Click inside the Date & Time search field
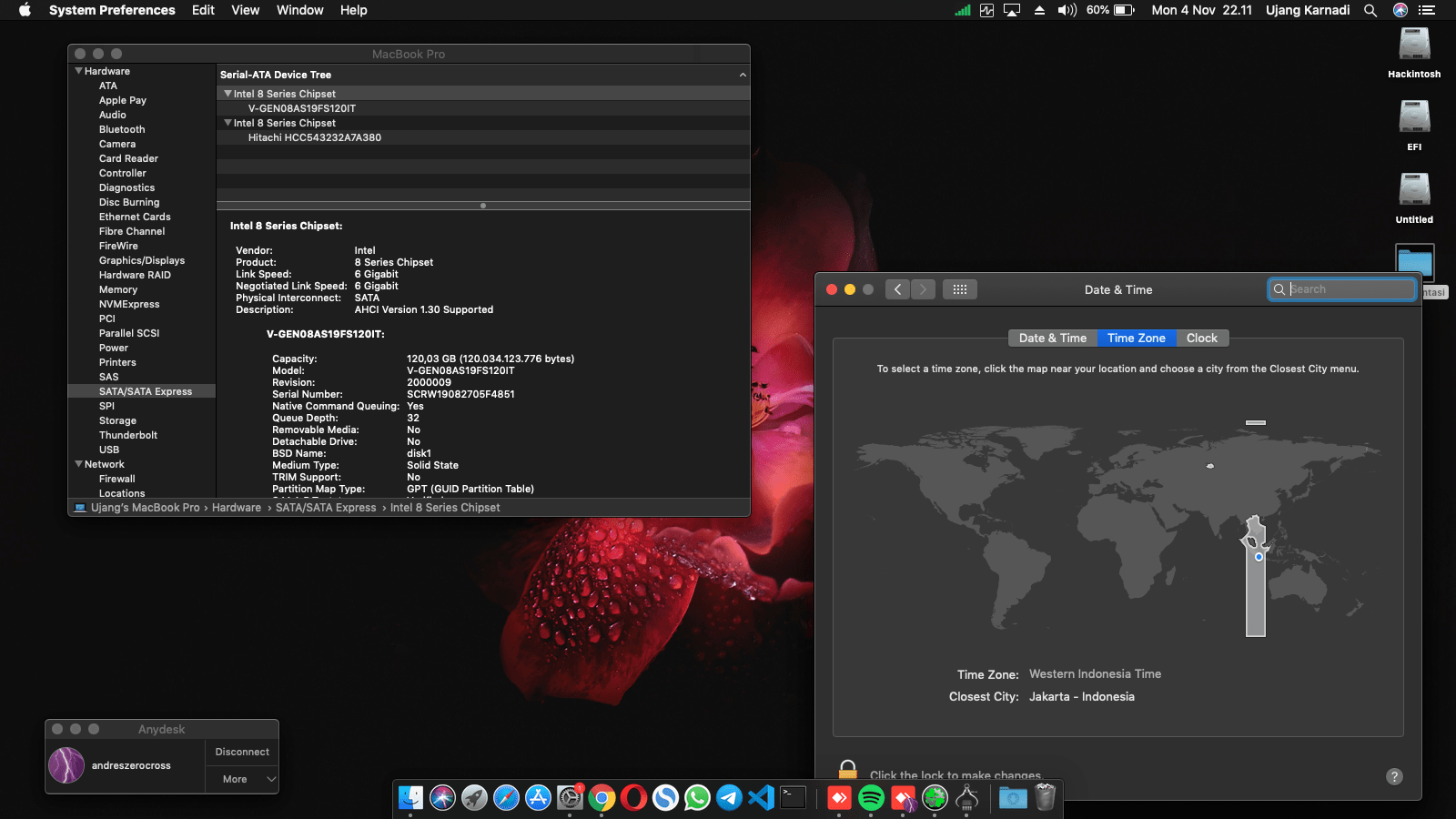Screen dimensions: 1456x819 [x=1342, y=289]
